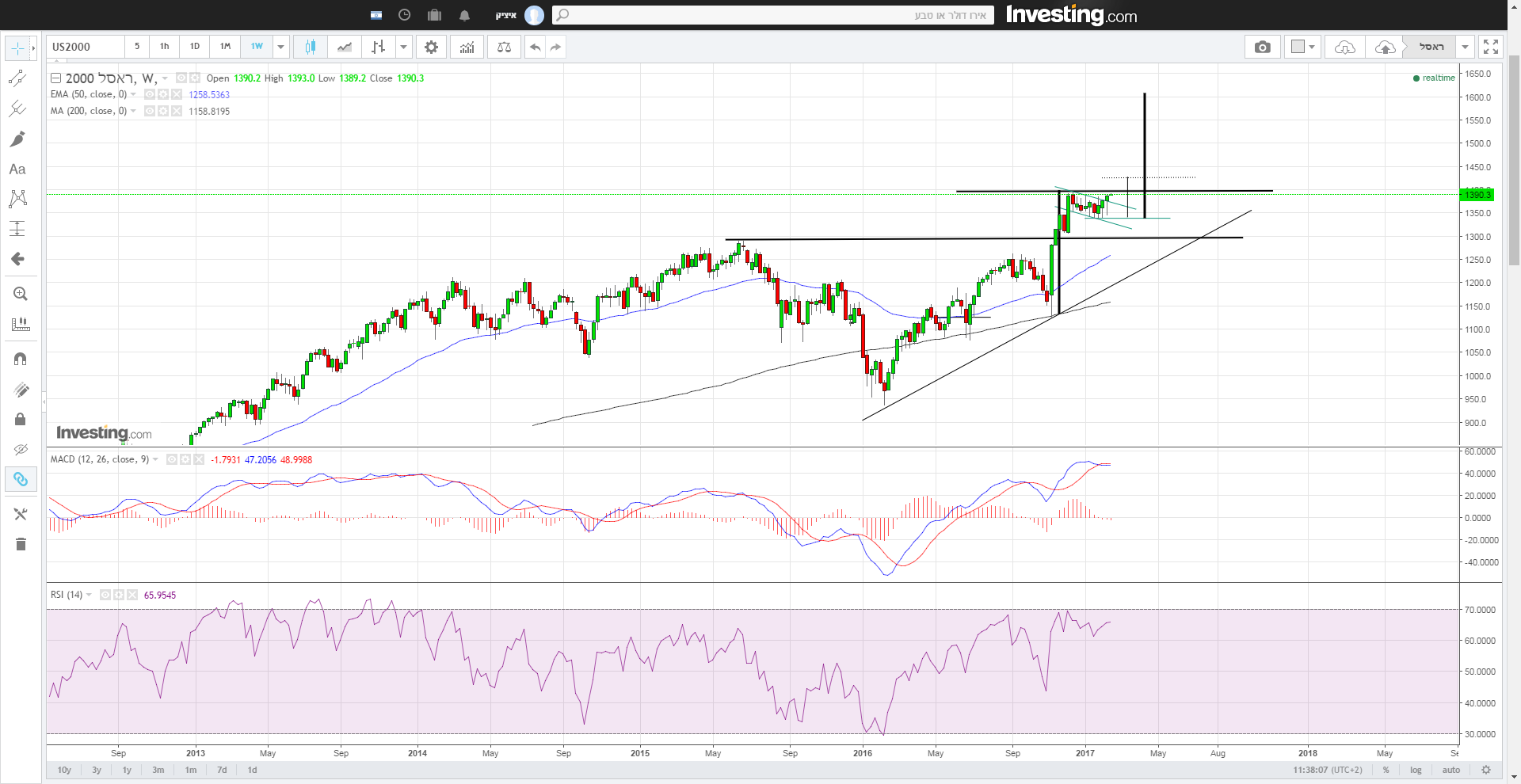Image resolution: width=1521 pixels, height=784 pixels.
Task: Toggle stay in drawing mode pencil
Action: coord(21,389)
